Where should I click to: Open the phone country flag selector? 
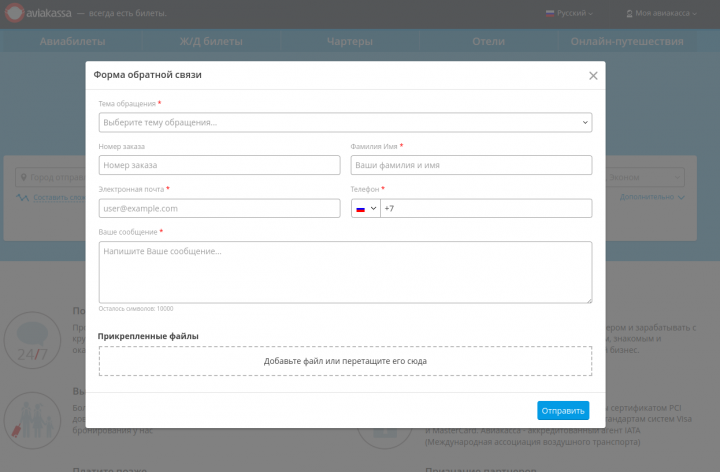coord(365,208)
